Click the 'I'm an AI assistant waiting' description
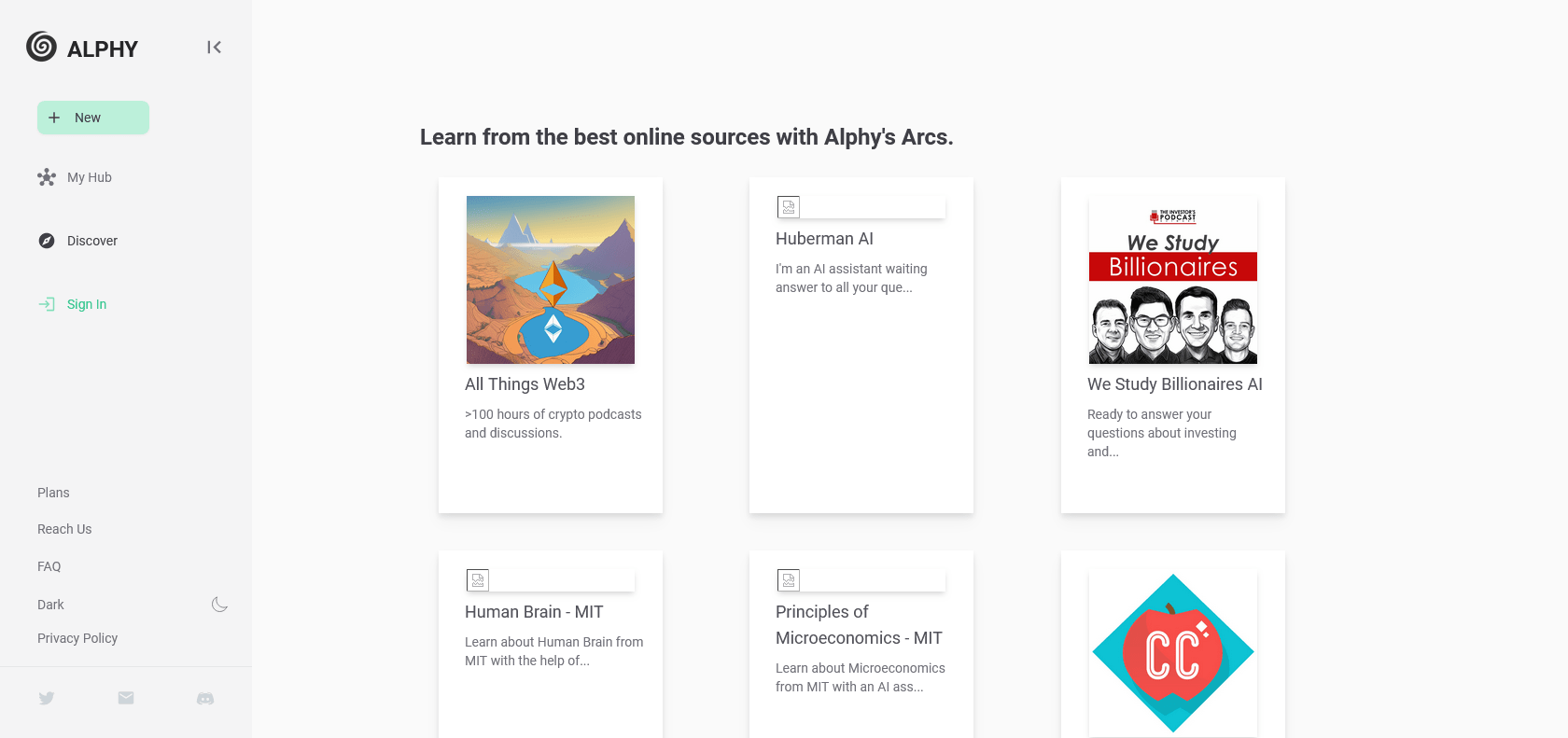The height and width of the screenshot is (738, 1568). pos(851,278)
